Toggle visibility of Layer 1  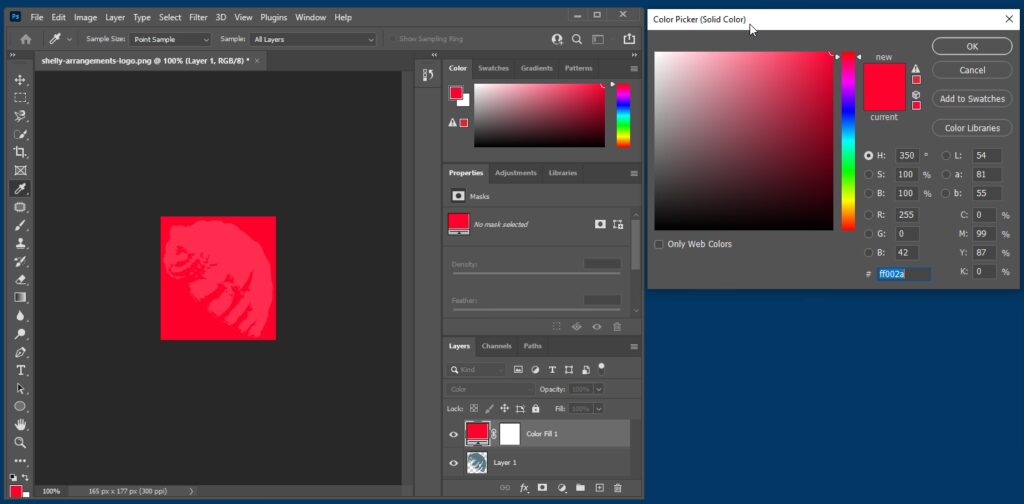(454, 463)
